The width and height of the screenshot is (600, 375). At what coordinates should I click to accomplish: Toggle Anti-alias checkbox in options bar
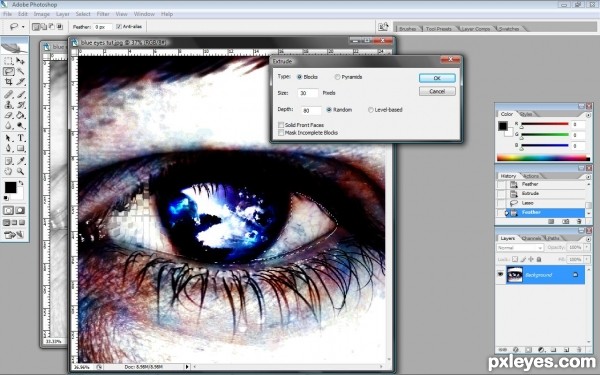[x=119, y=26]
